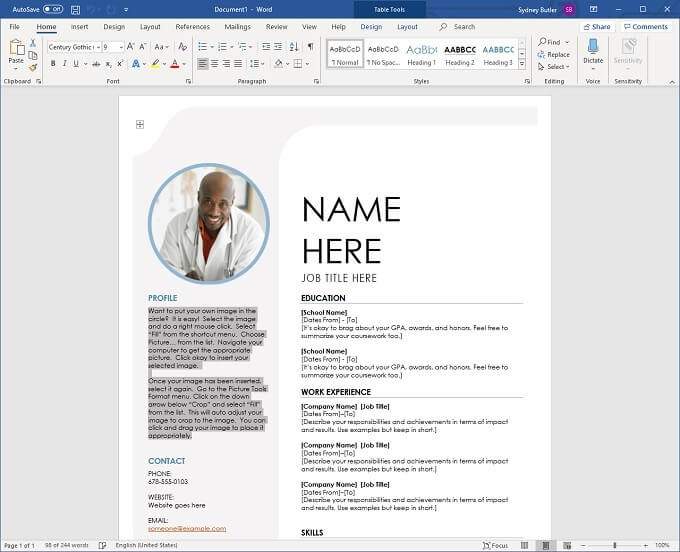
Task: Open the someone@example.com email link
Action: tap(187, 528)
